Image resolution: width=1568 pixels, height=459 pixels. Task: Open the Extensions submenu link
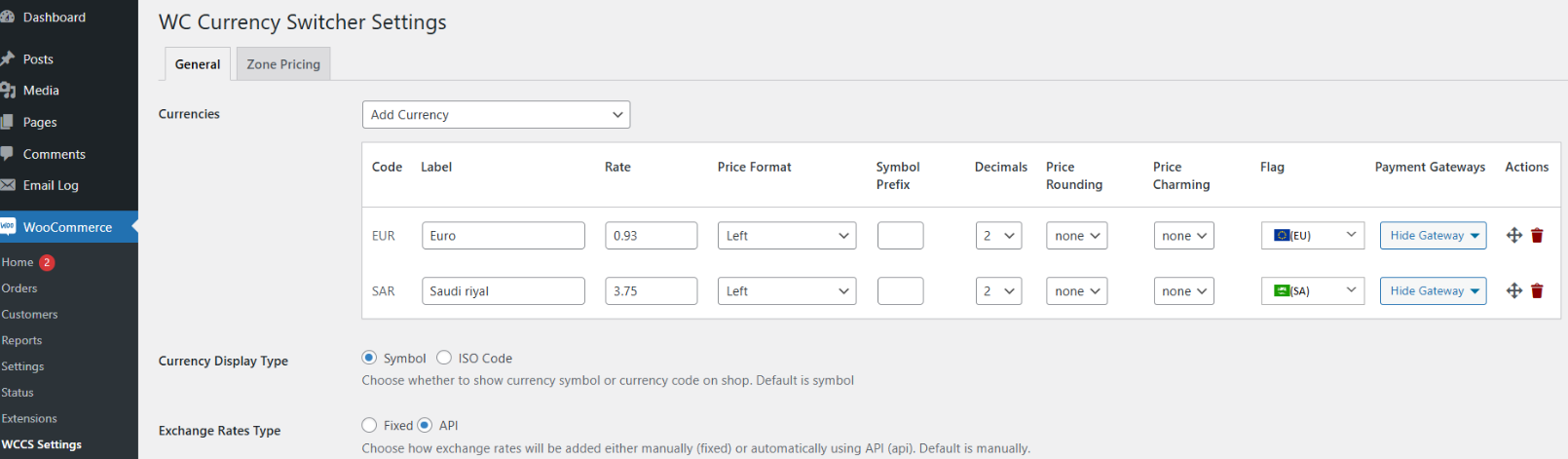pos(29,419)
